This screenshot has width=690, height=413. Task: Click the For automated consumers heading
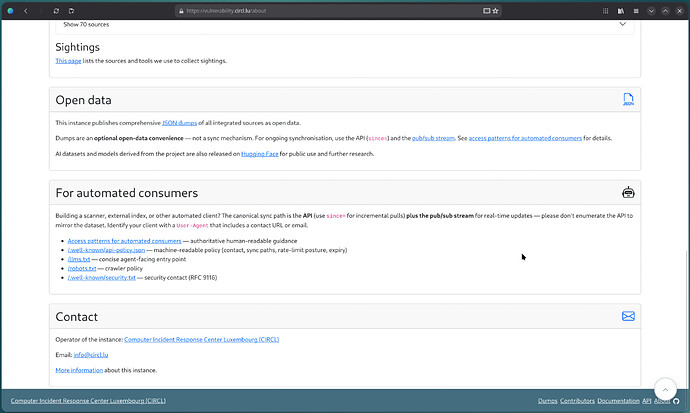(127, 193)
